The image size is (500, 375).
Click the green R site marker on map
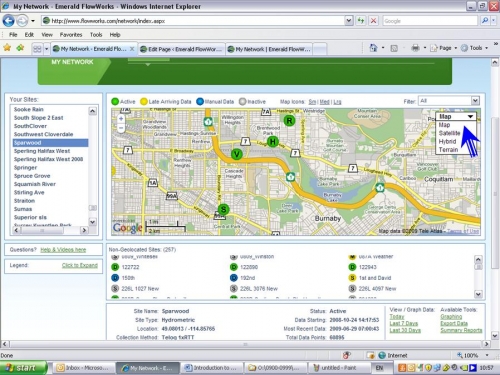[x=289, y=121]
